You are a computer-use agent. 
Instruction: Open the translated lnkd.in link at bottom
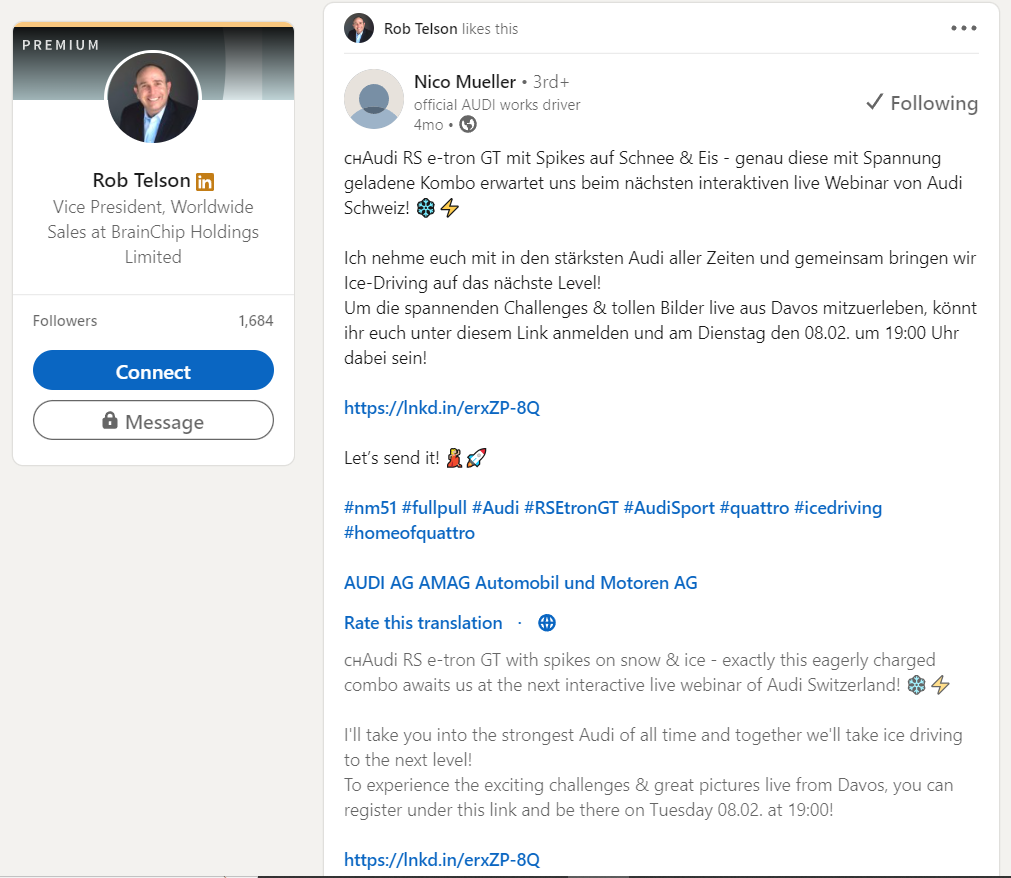[442, 860]
